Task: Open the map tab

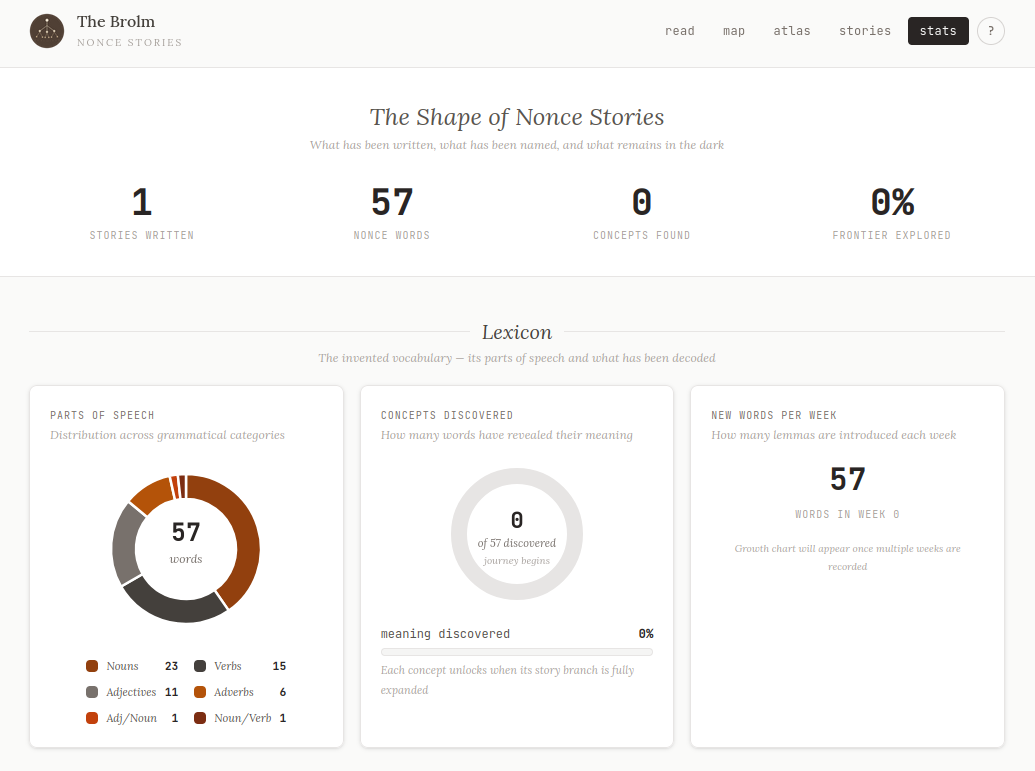Action: 734,31
